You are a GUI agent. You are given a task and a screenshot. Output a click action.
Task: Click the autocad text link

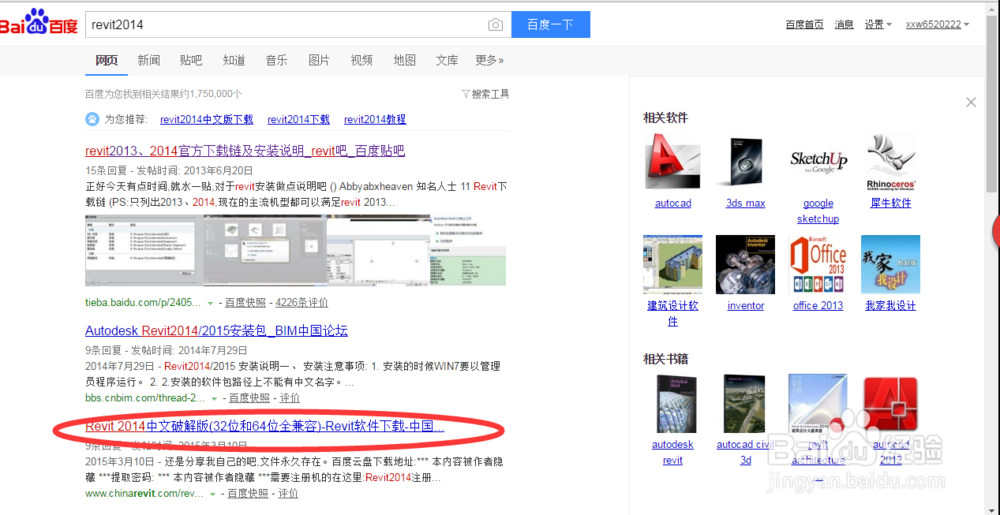(x=673, y=203)
